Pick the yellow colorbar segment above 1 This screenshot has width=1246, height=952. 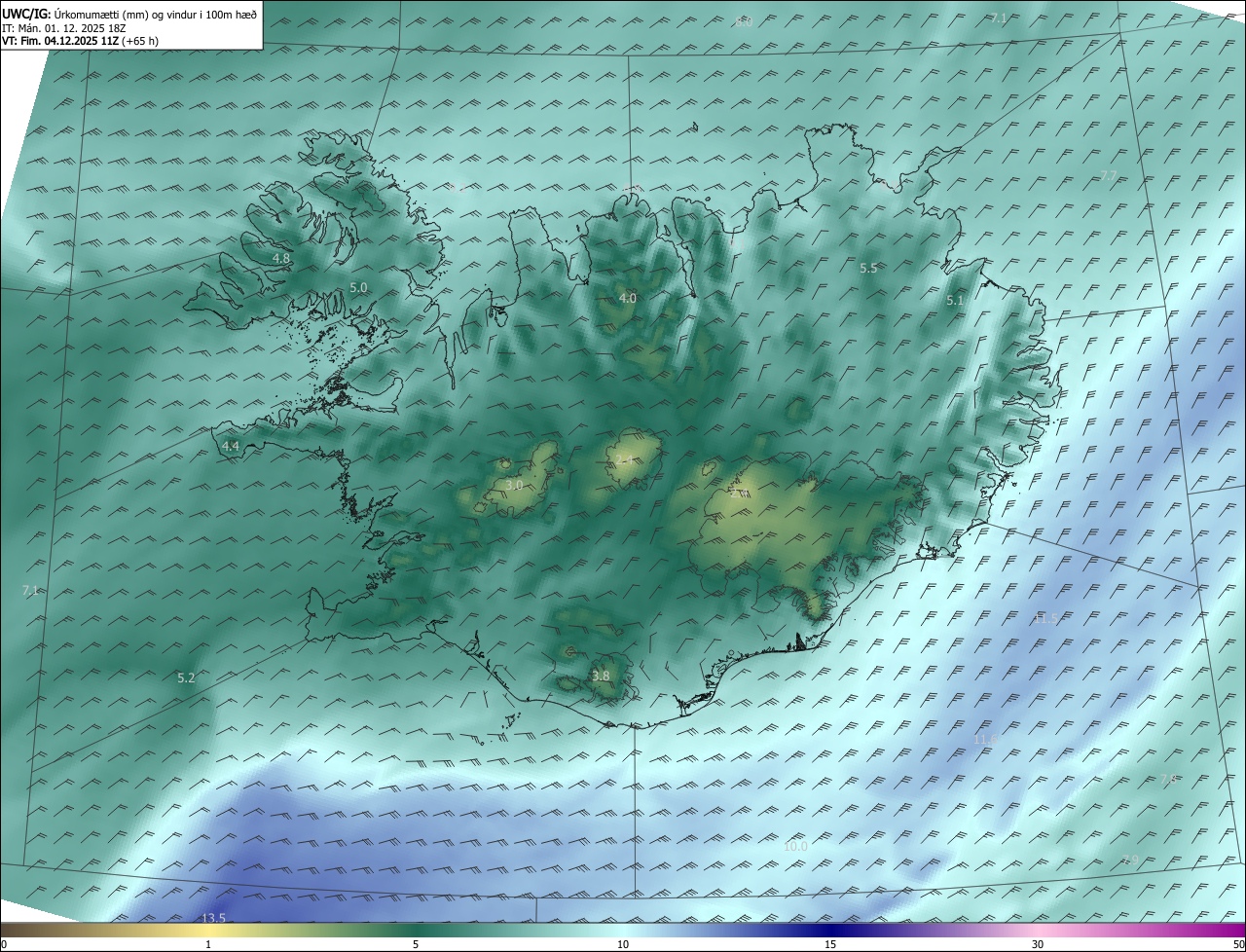208,930
